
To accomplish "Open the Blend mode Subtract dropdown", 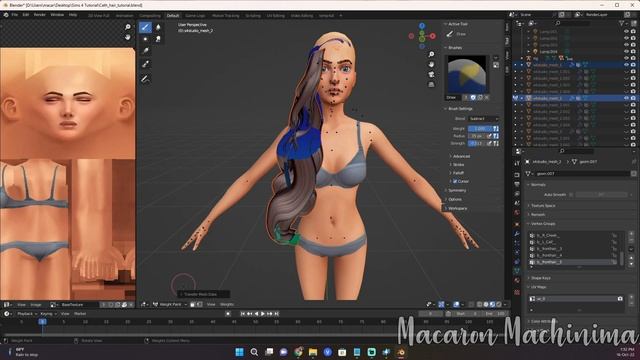I will tap(483, 119).
